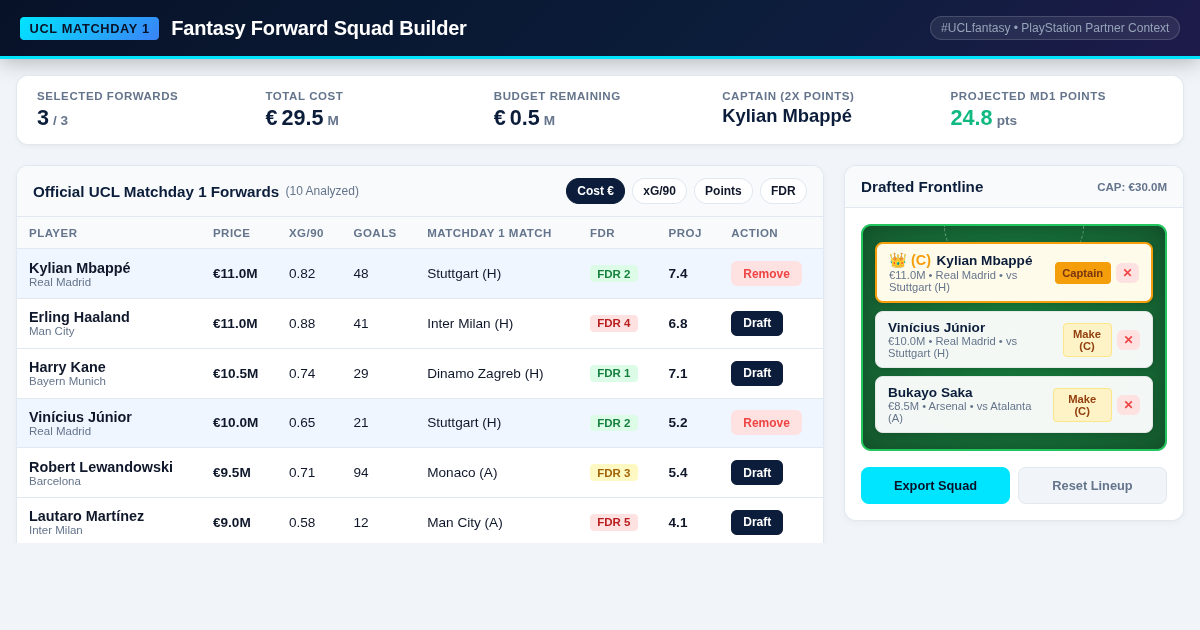Click the €9.5M price for Lewandowski
Image resolution: width=1200 pixels, height=630 pixels.
pyautogui.click(x=232, y=473)
